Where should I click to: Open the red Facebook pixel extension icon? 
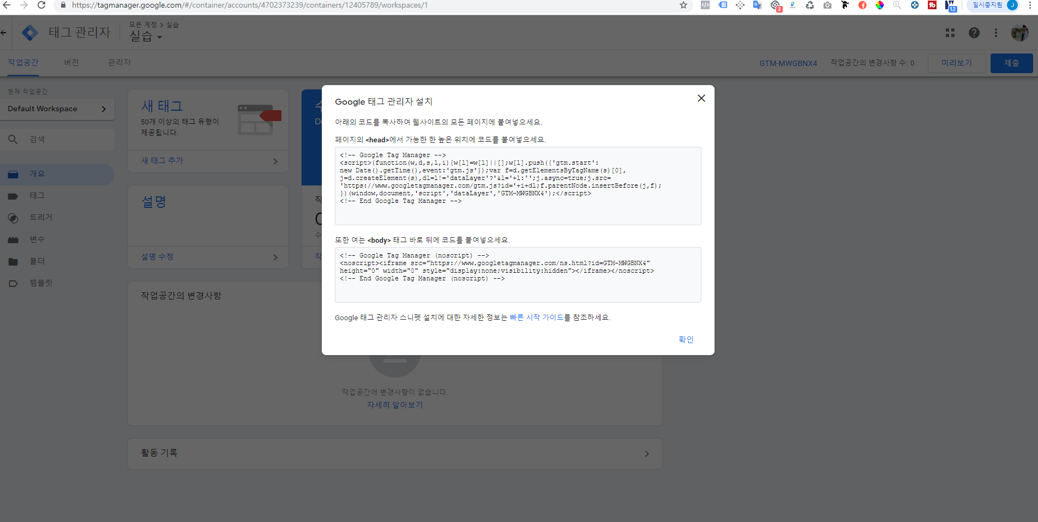click(x=862, y=5)
